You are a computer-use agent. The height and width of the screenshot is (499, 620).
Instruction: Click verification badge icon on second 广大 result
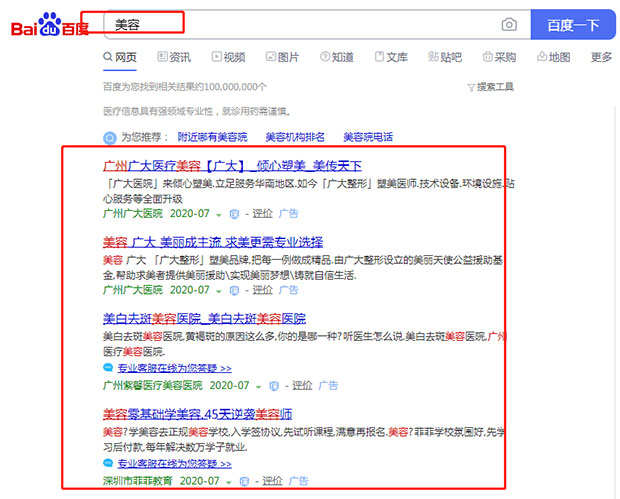(234, 291)
